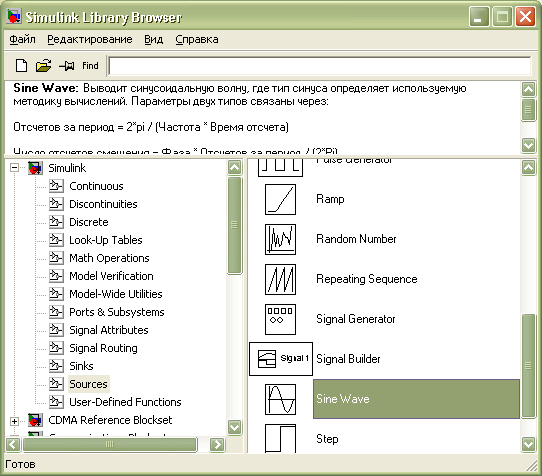Expand the CDMA Reference Blockset node
The image size is (542, 476).
(x=15, y=421)
